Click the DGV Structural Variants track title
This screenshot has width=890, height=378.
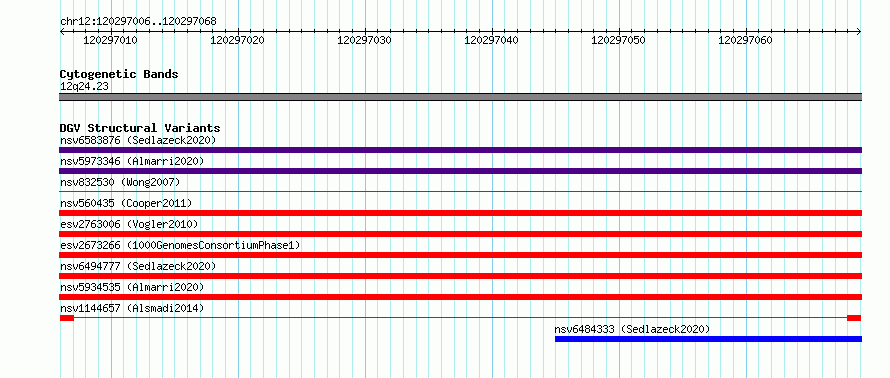pyautogui.click(x=140, y=128)
